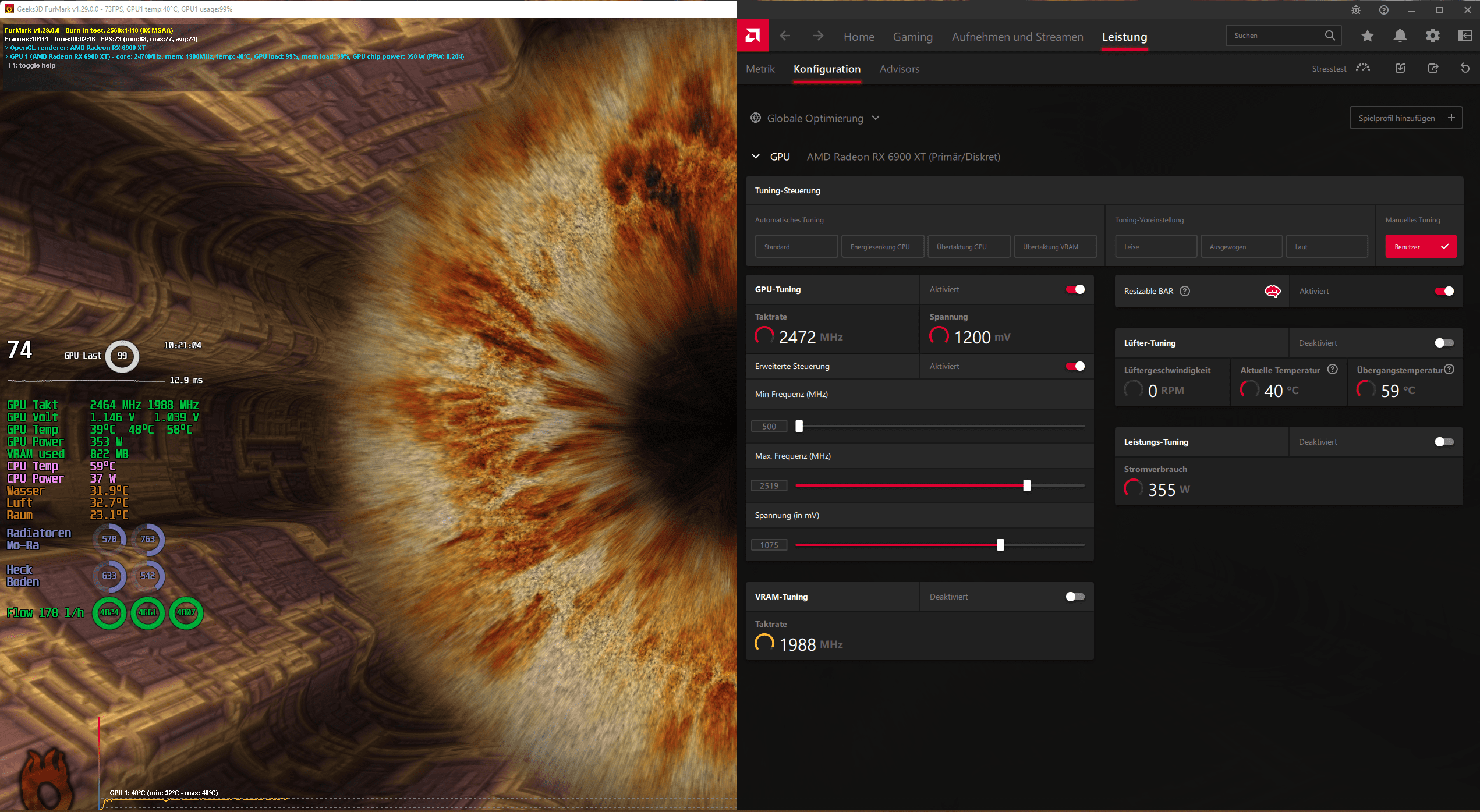Open settings gear icon

1433,36
